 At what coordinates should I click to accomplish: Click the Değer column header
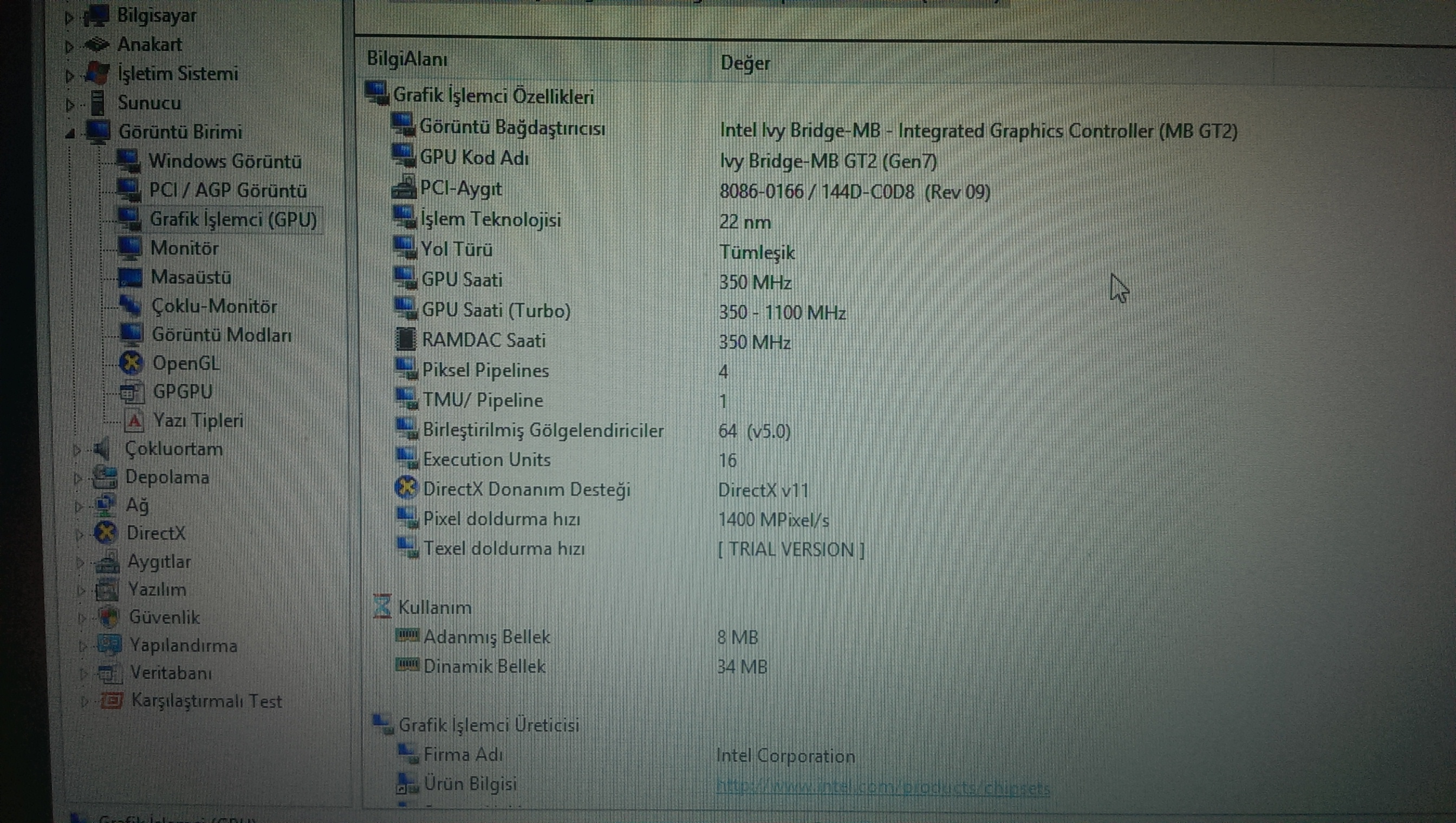[x=745, y=63]
